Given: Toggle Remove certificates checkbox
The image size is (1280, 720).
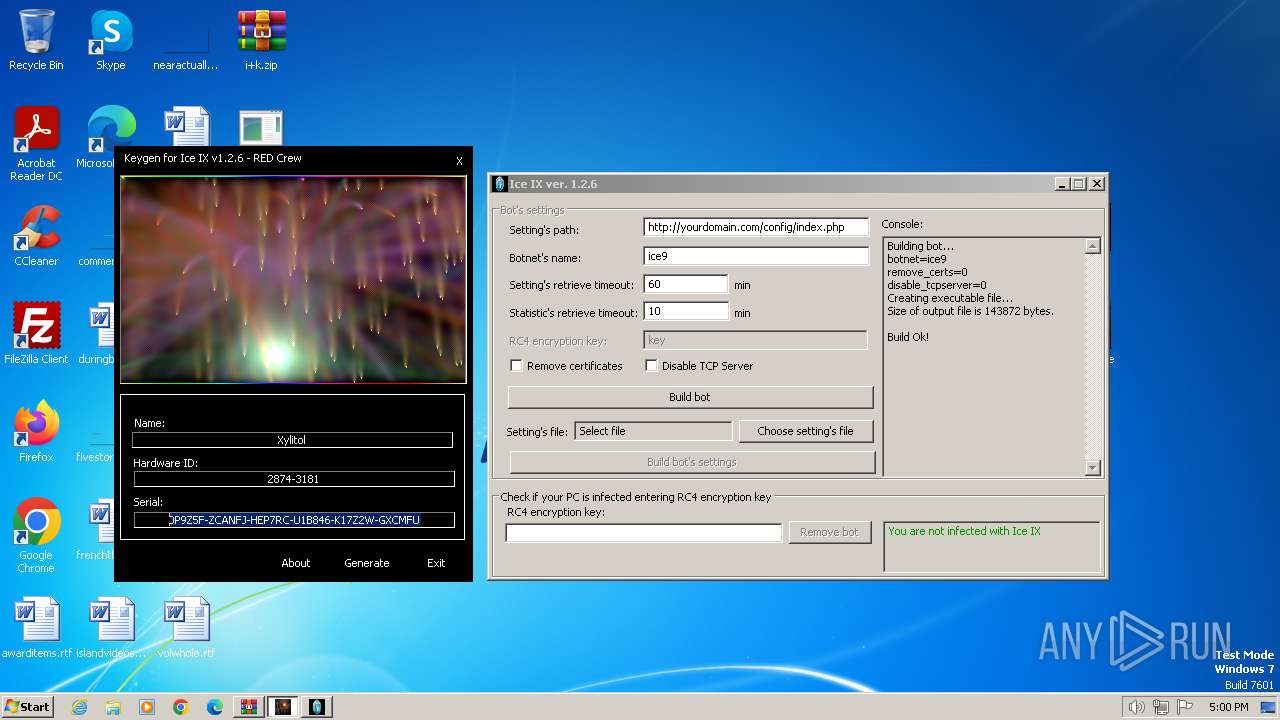Looking at the screenshot, I should coord(516,366).
